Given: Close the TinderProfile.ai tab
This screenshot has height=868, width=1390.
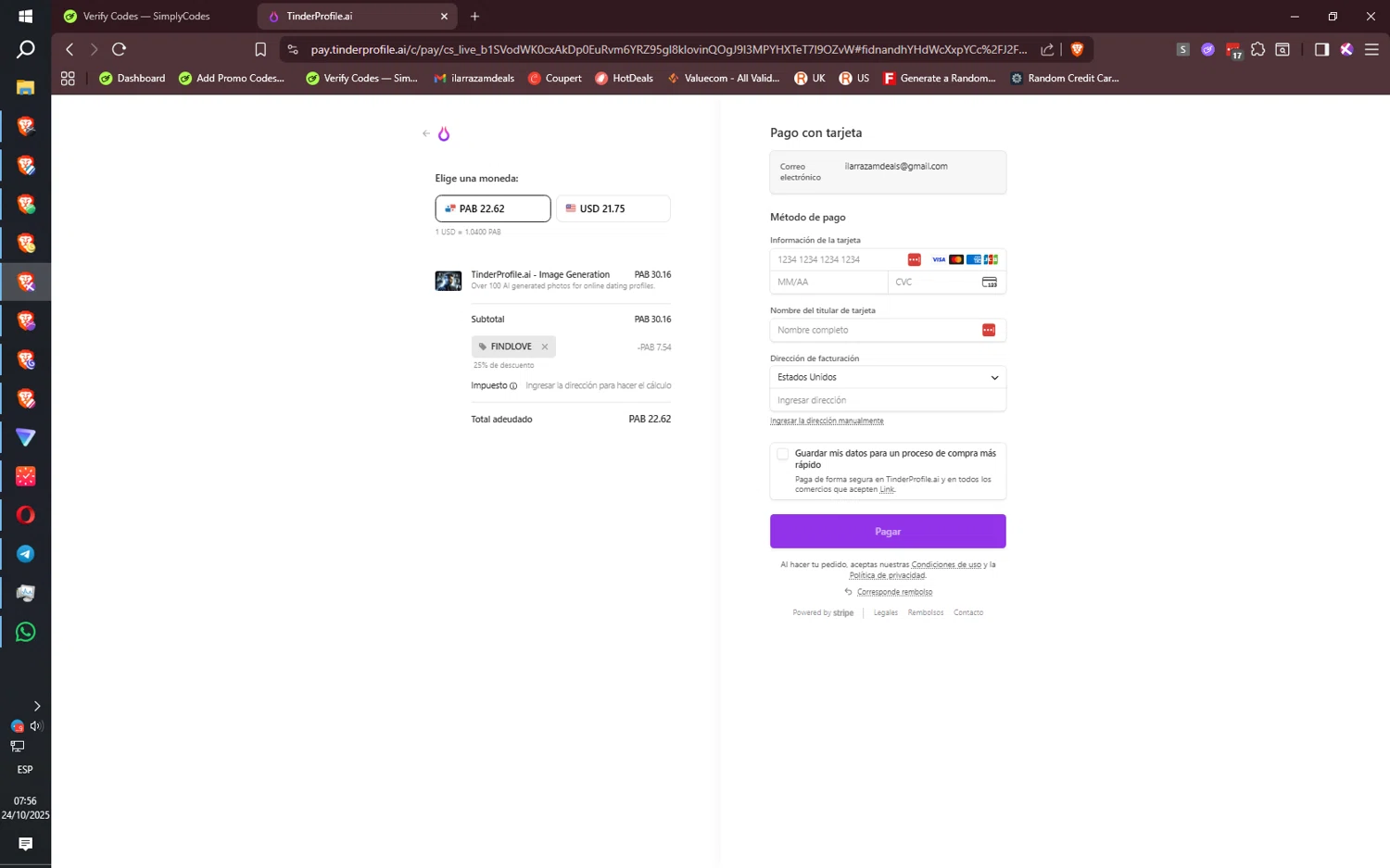Looking at the screenshot, I should 444,17.
